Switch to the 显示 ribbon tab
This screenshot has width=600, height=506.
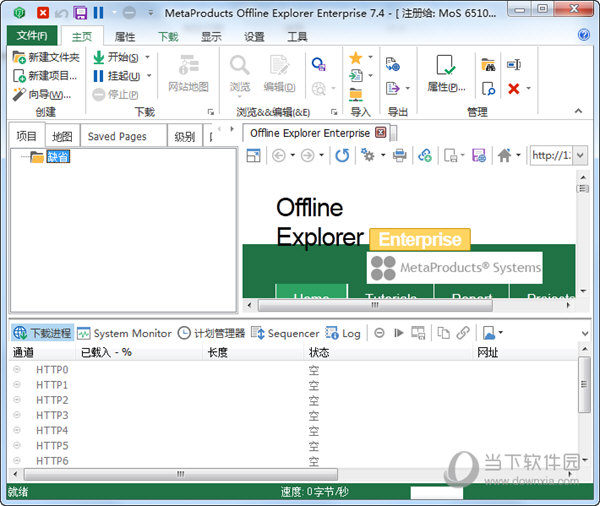211,37
